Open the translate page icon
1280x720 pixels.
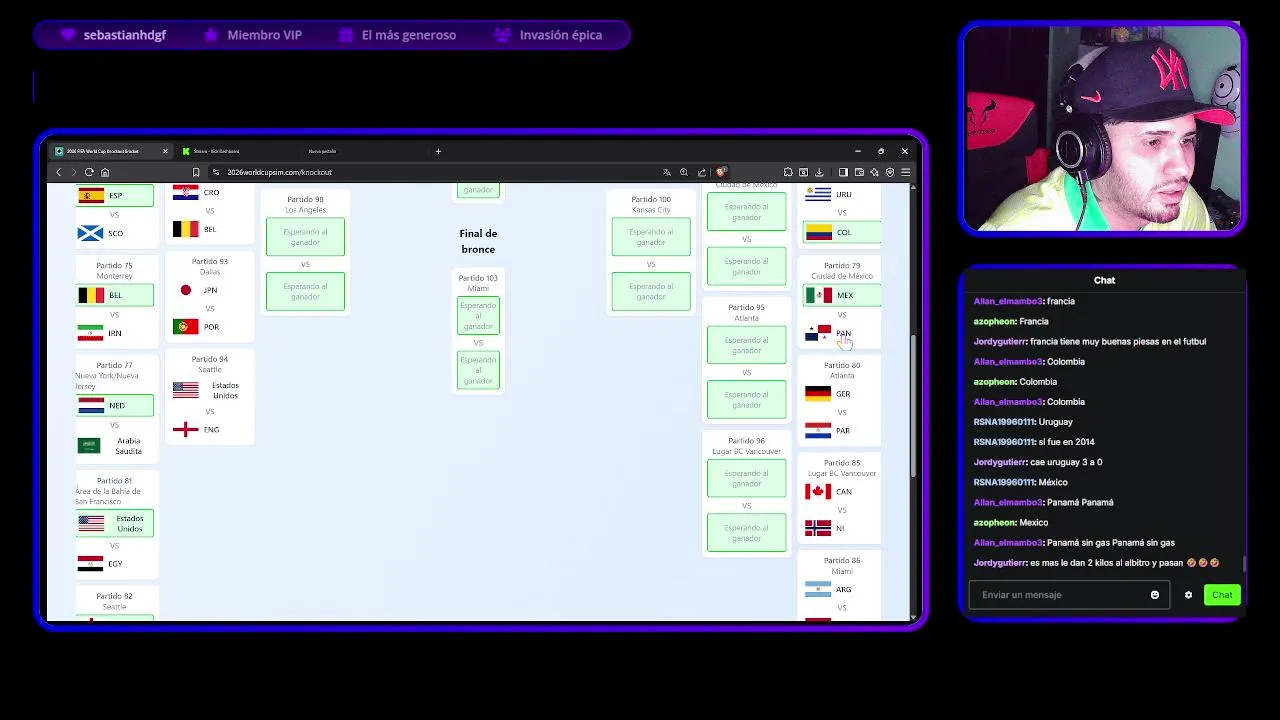(667, 172)
